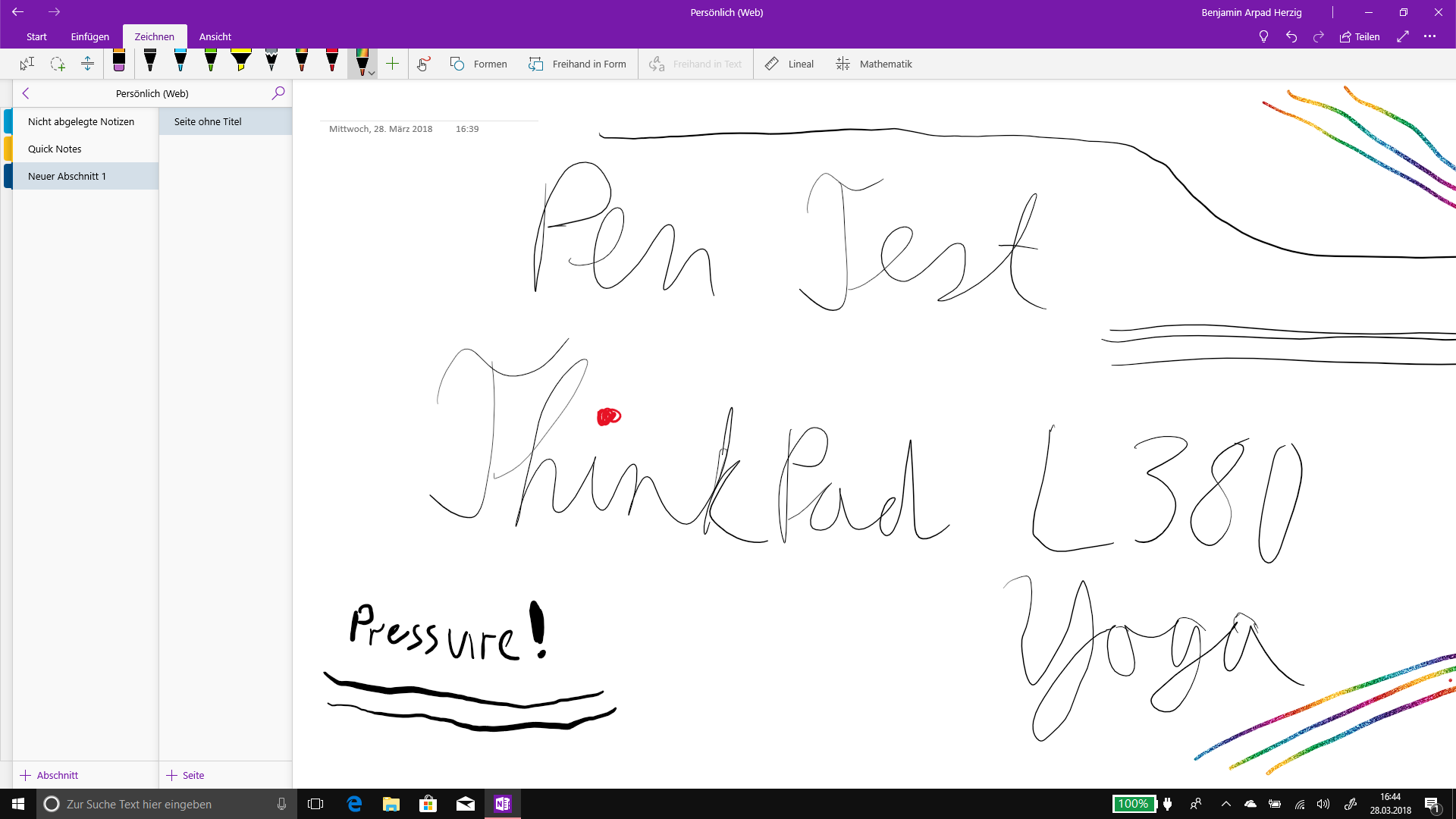Add a new pen with plus icon
This screenshot has height=819, width=1456.
pyautogui.click(x=392, y=64)
